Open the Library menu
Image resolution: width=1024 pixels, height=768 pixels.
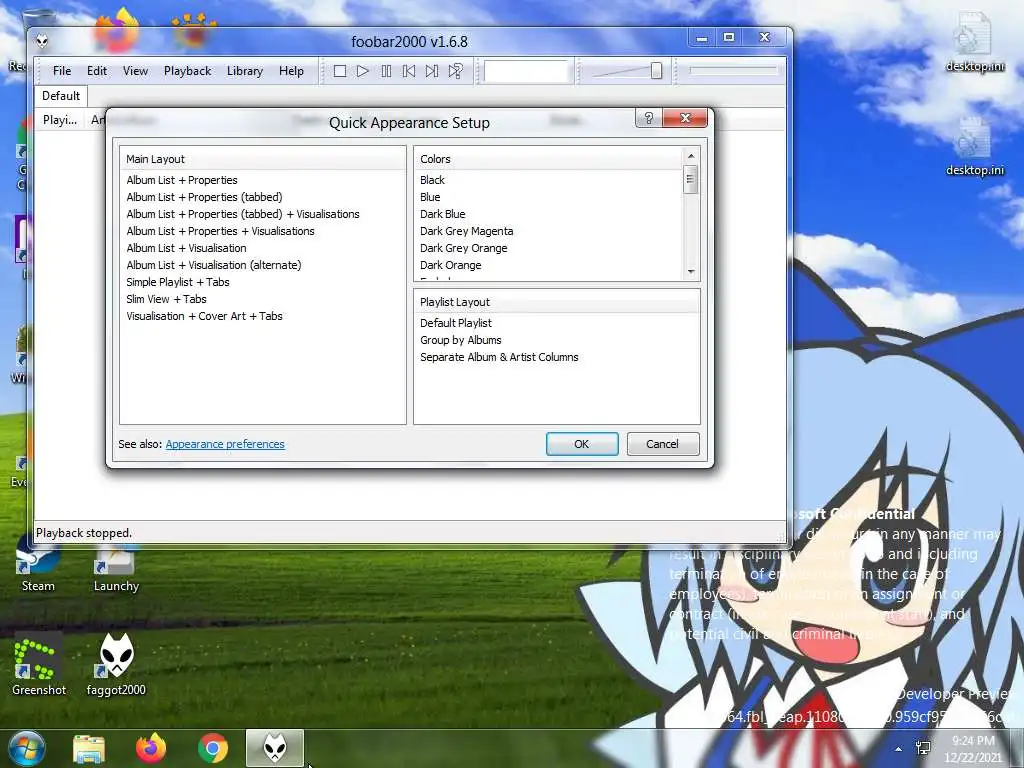[x=245, y=71]
